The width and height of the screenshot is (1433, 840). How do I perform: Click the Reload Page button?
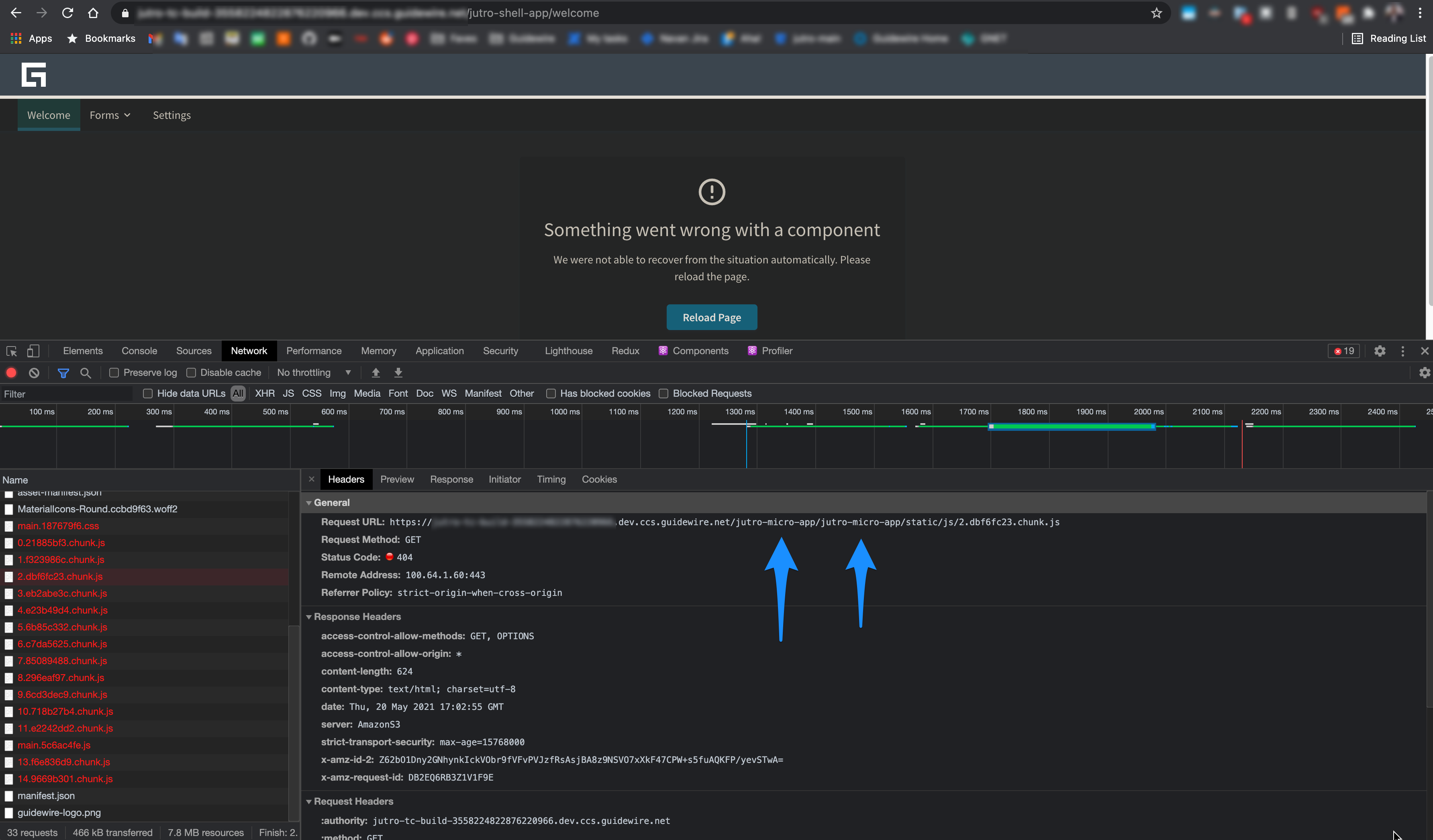point(711,317)
